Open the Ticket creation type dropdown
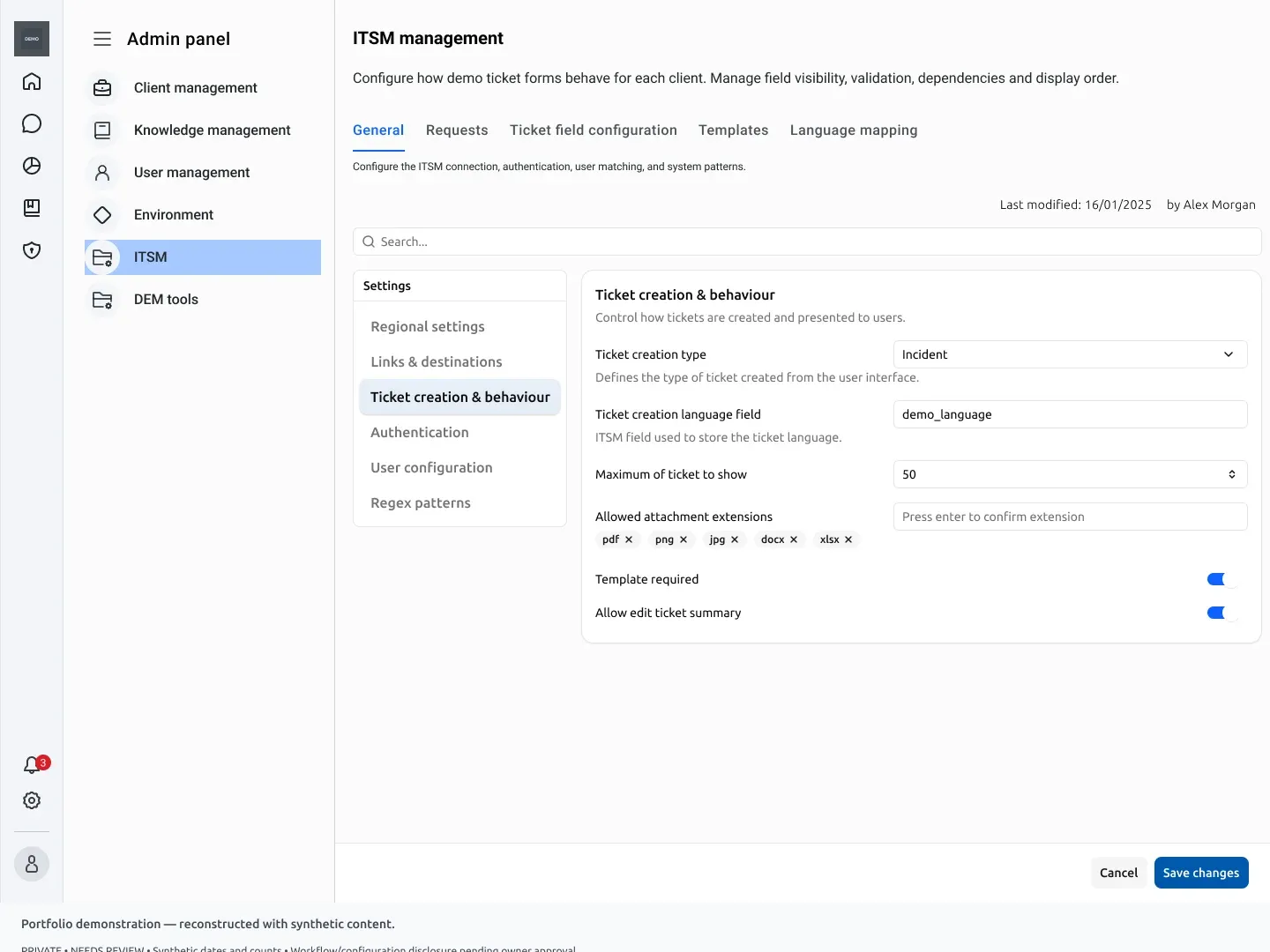 point(1071,354)
